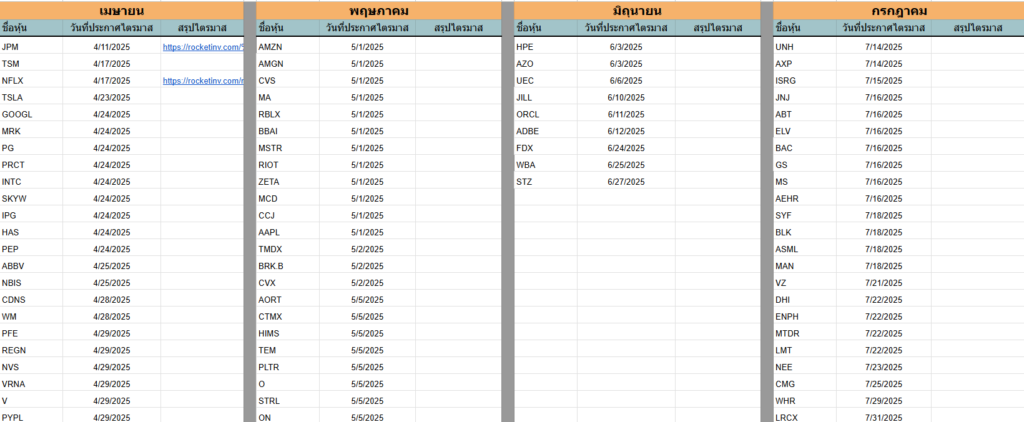This screenshot has height=422, width=1024.
Task: Select the PLTR ticker cell
Action: pyautogui.click(x=288, y=367)
